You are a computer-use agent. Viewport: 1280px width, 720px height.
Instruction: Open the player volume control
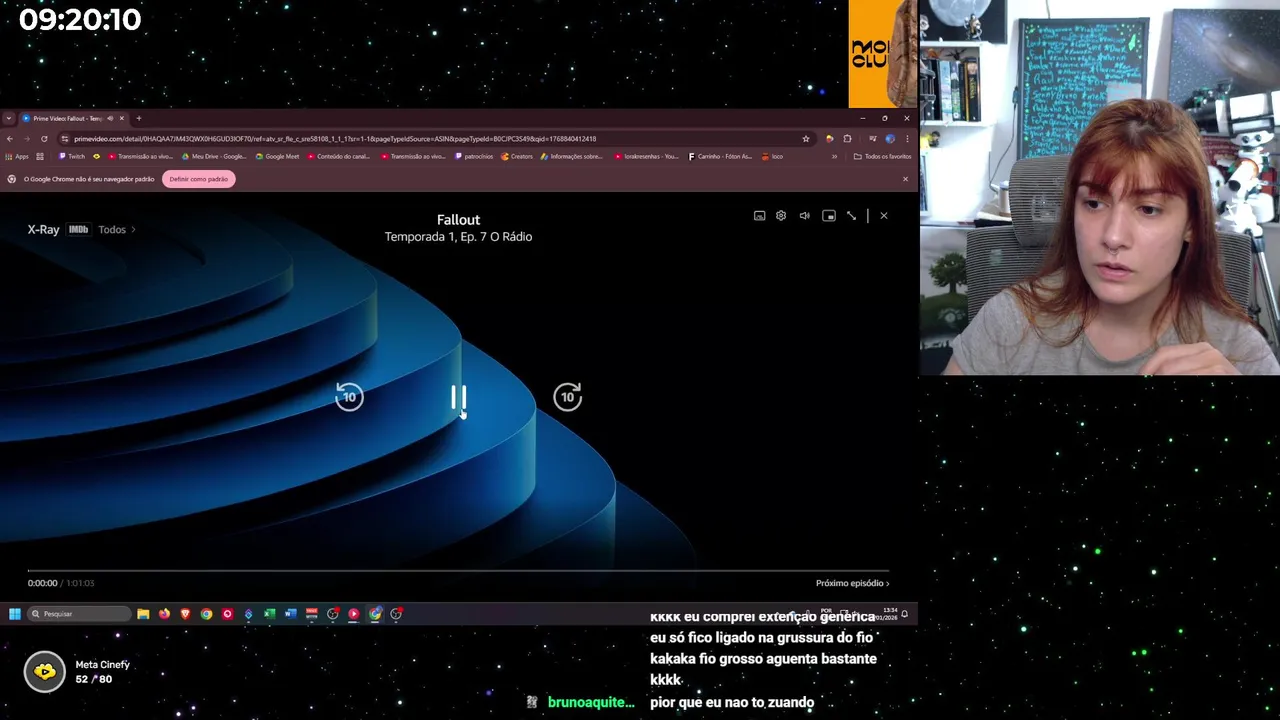pos(804,216)
